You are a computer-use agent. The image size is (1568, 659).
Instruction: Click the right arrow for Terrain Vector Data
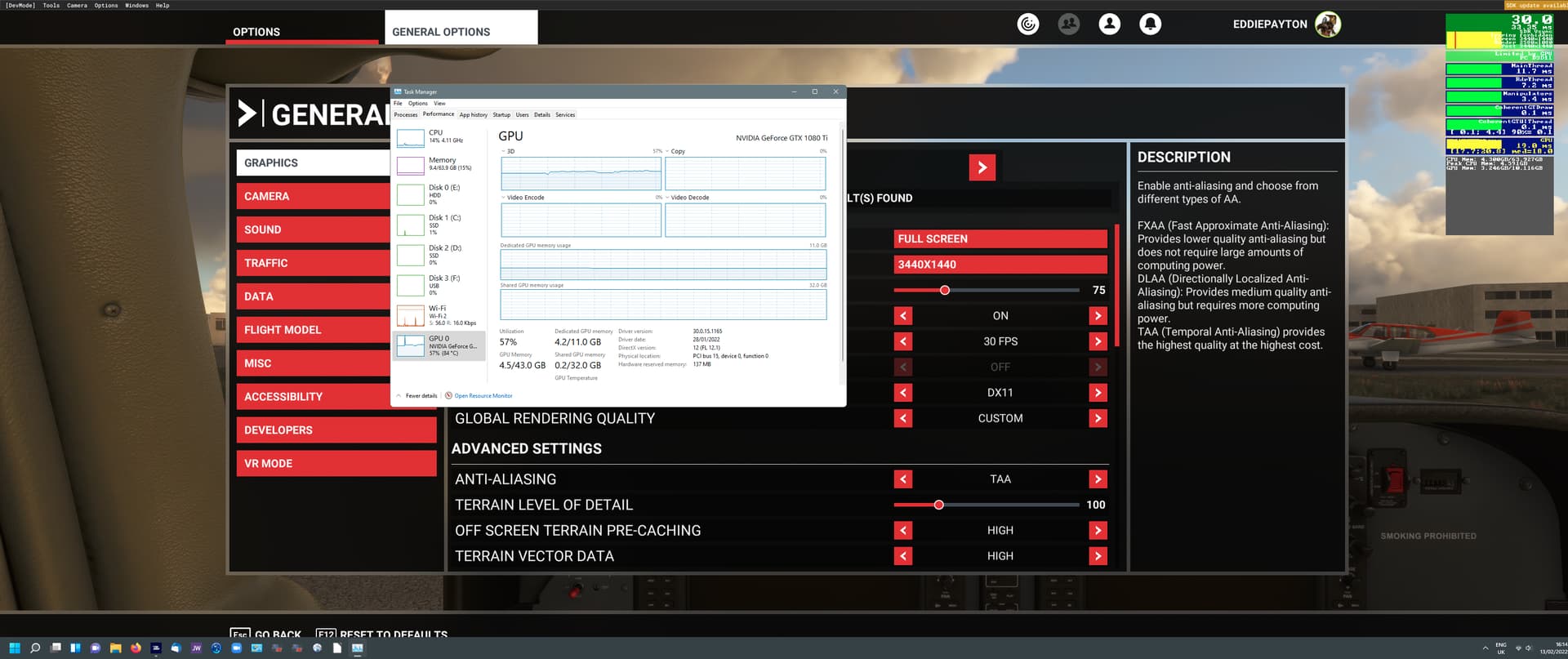coord(1098,556)
